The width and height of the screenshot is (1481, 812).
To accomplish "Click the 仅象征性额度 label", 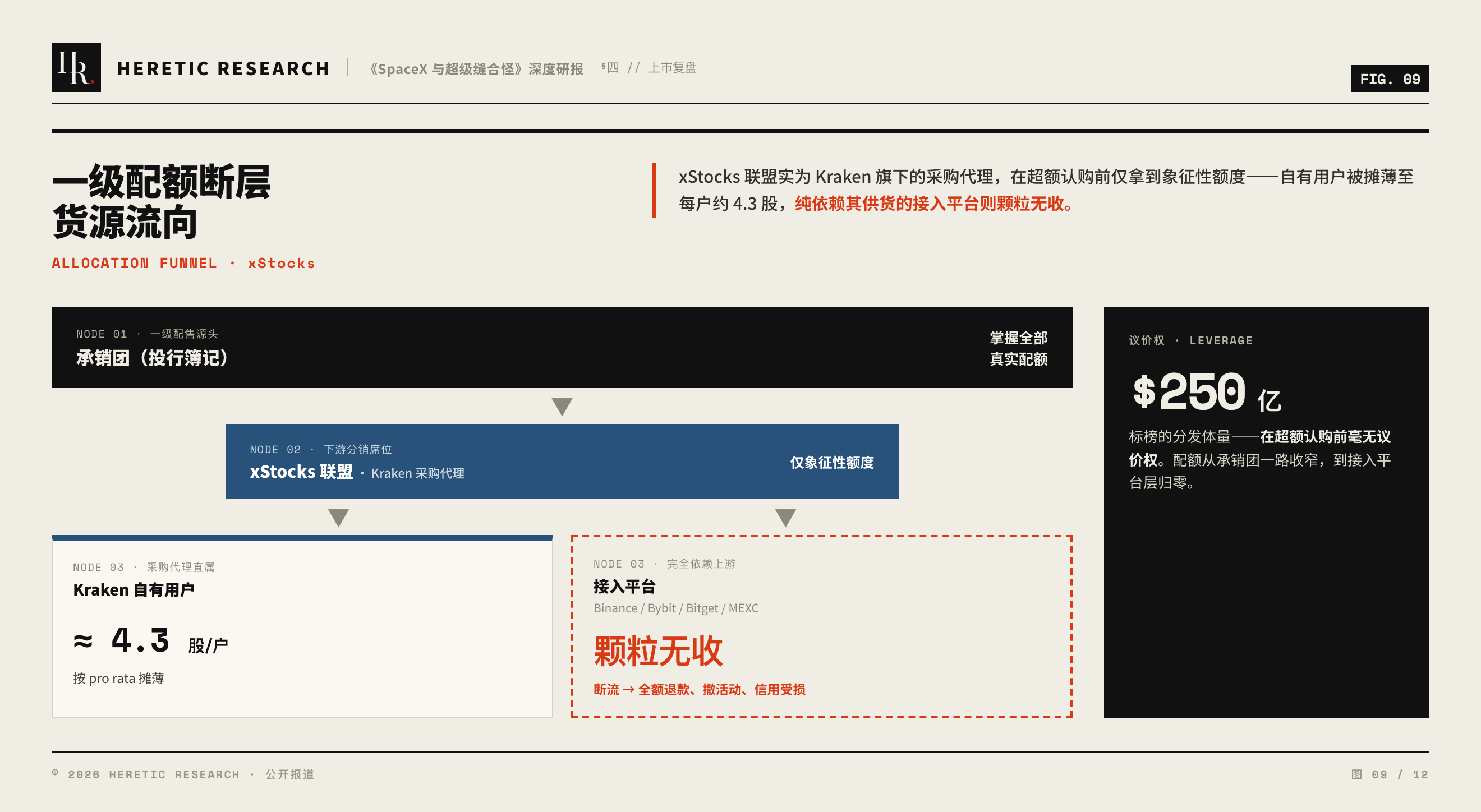I will (x=831, y=463).
